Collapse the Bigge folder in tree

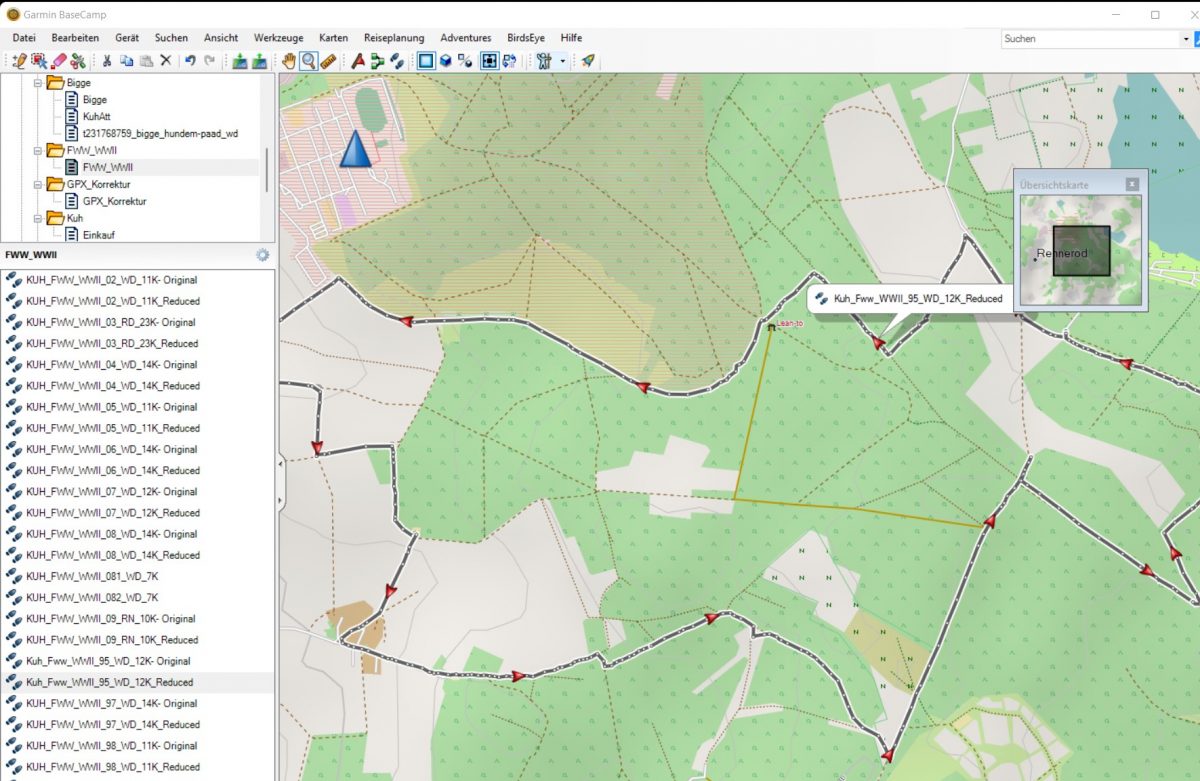[x=38, y=83]
